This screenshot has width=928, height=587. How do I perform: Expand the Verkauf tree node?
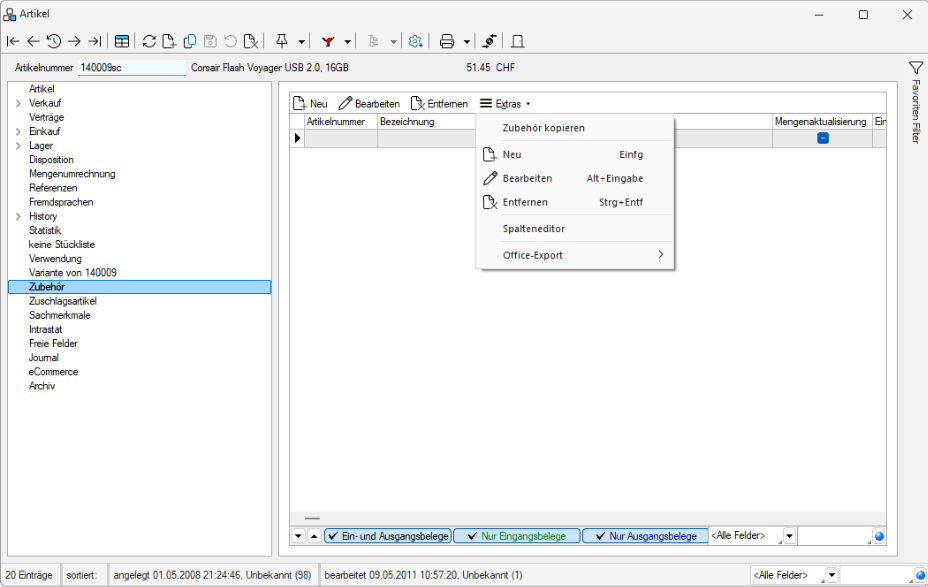(x=18, y=103)
